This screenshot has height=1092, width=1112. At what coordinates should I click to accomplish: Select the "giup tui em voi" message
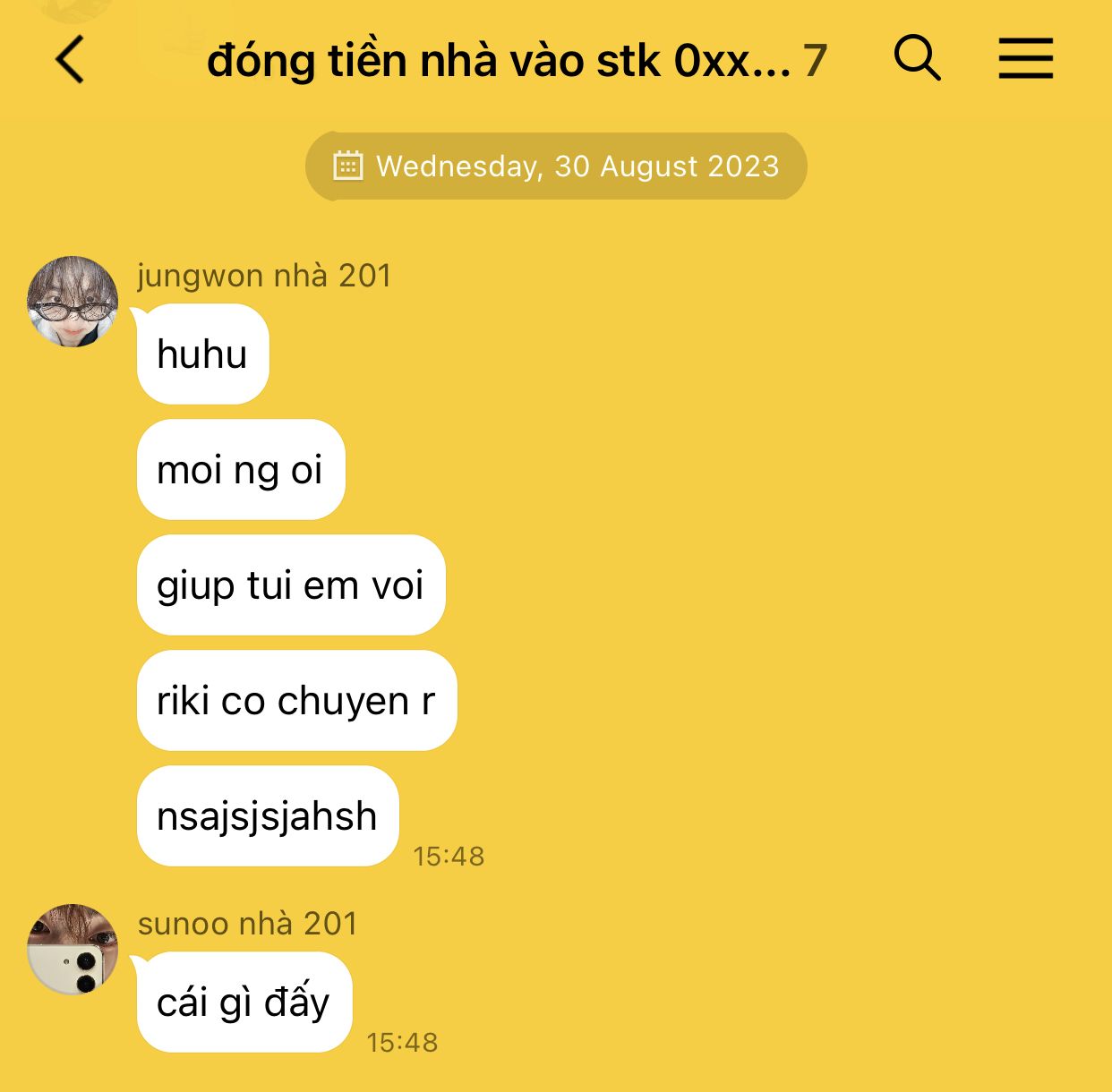(291, 585)
